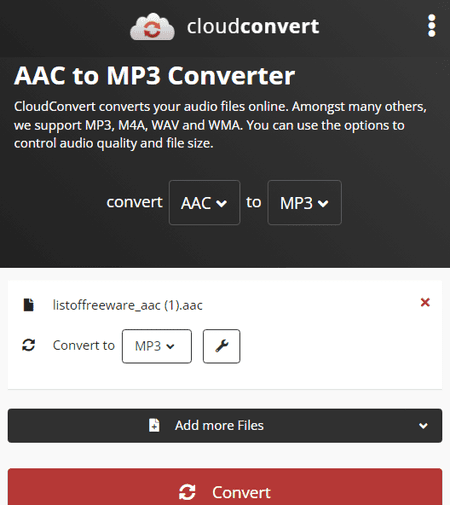Image resolution: width=450 pixels, height=505 pixels.
Task: Click the red Convert button
Action: 225,487
